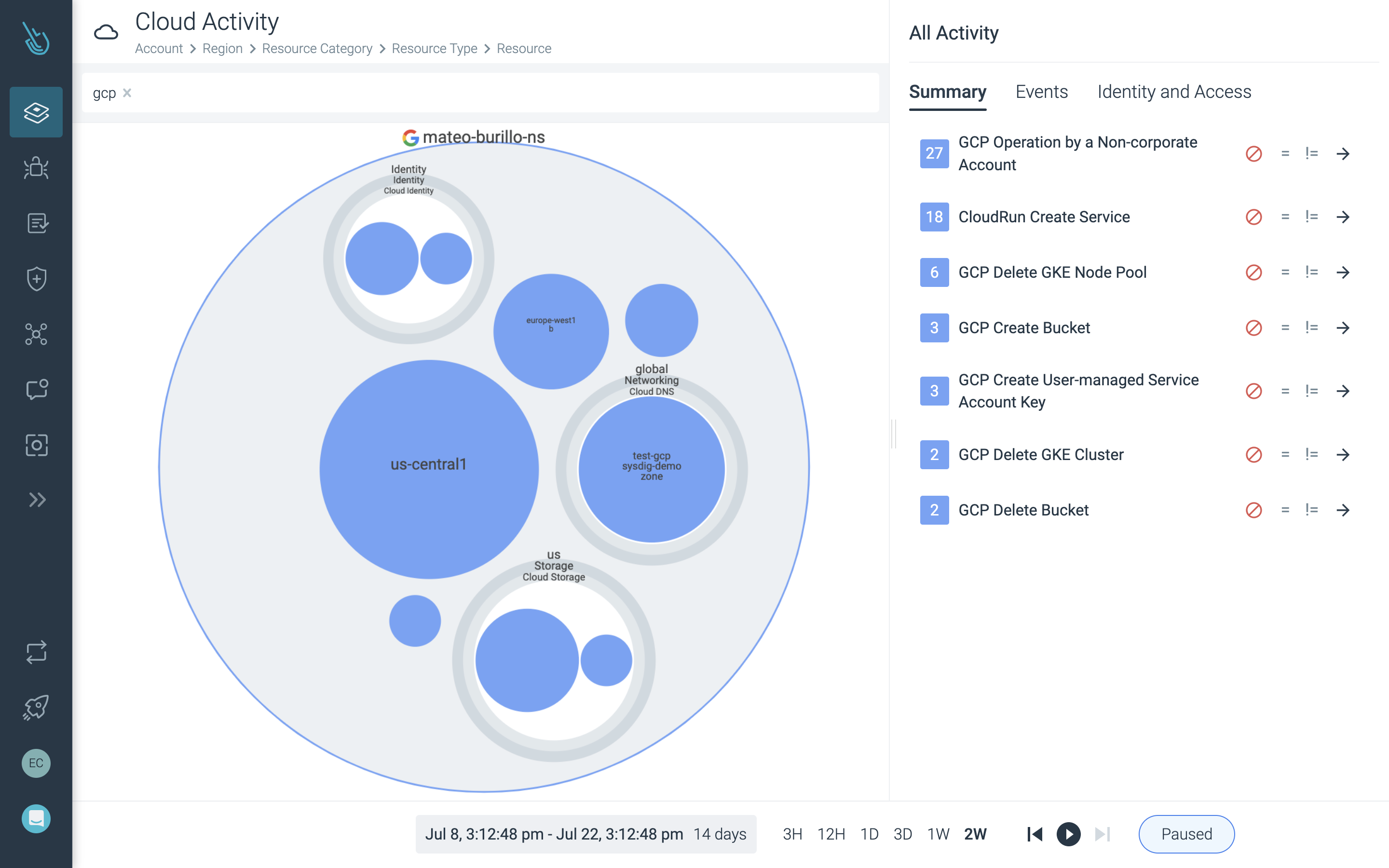Click the EC user avatar

click(x=36, y=763)
